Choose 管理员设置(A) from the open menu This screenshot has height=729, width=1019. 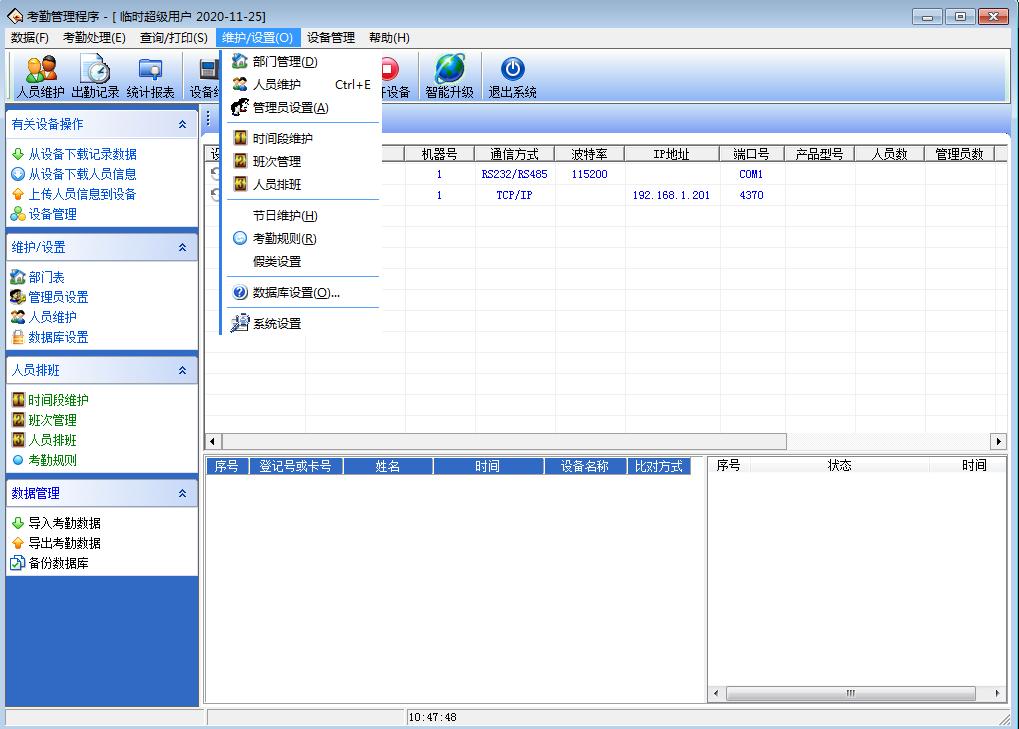coord(290,108)
